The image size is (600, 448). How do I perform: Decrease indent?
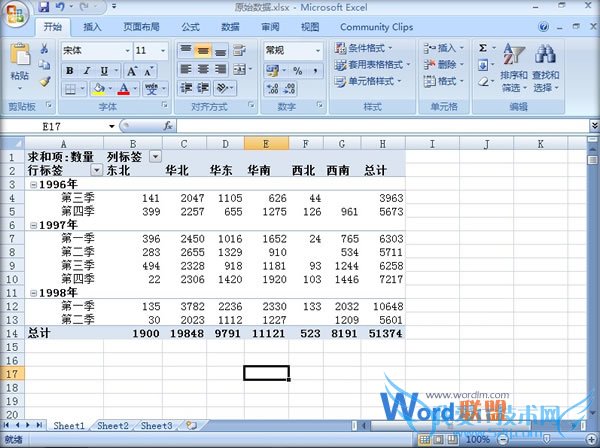click(186, 88)
